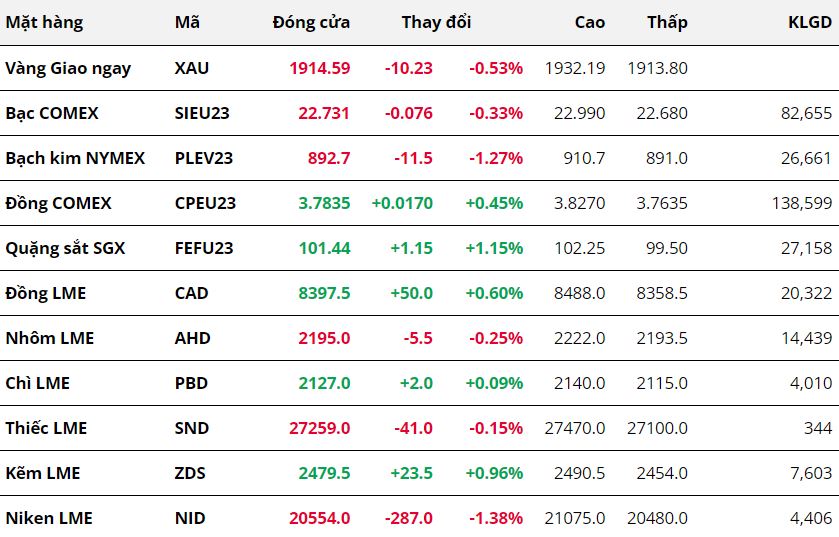Click the Mặt hàng column header

(x=44, y=22)
